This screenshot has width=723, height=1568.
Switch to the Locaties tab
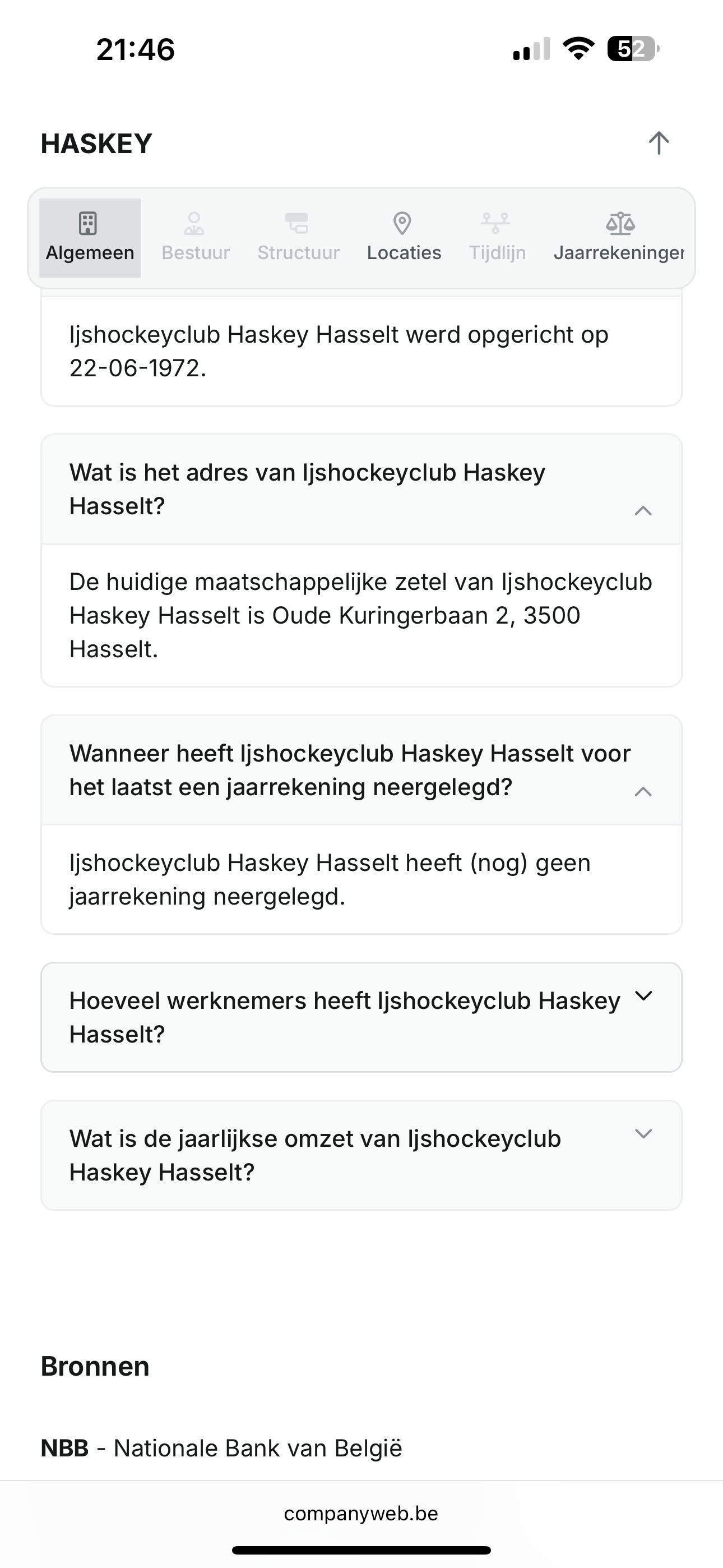coord(404,252)
